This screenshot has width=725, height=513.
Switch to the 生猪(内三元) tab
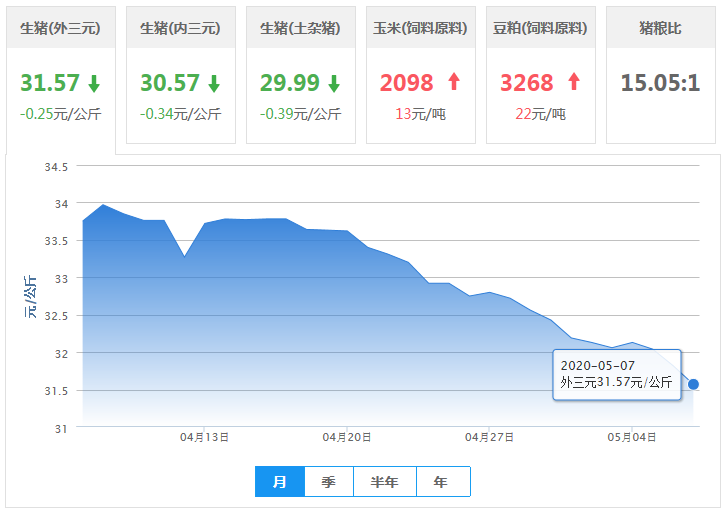click(x=181, y=28)
